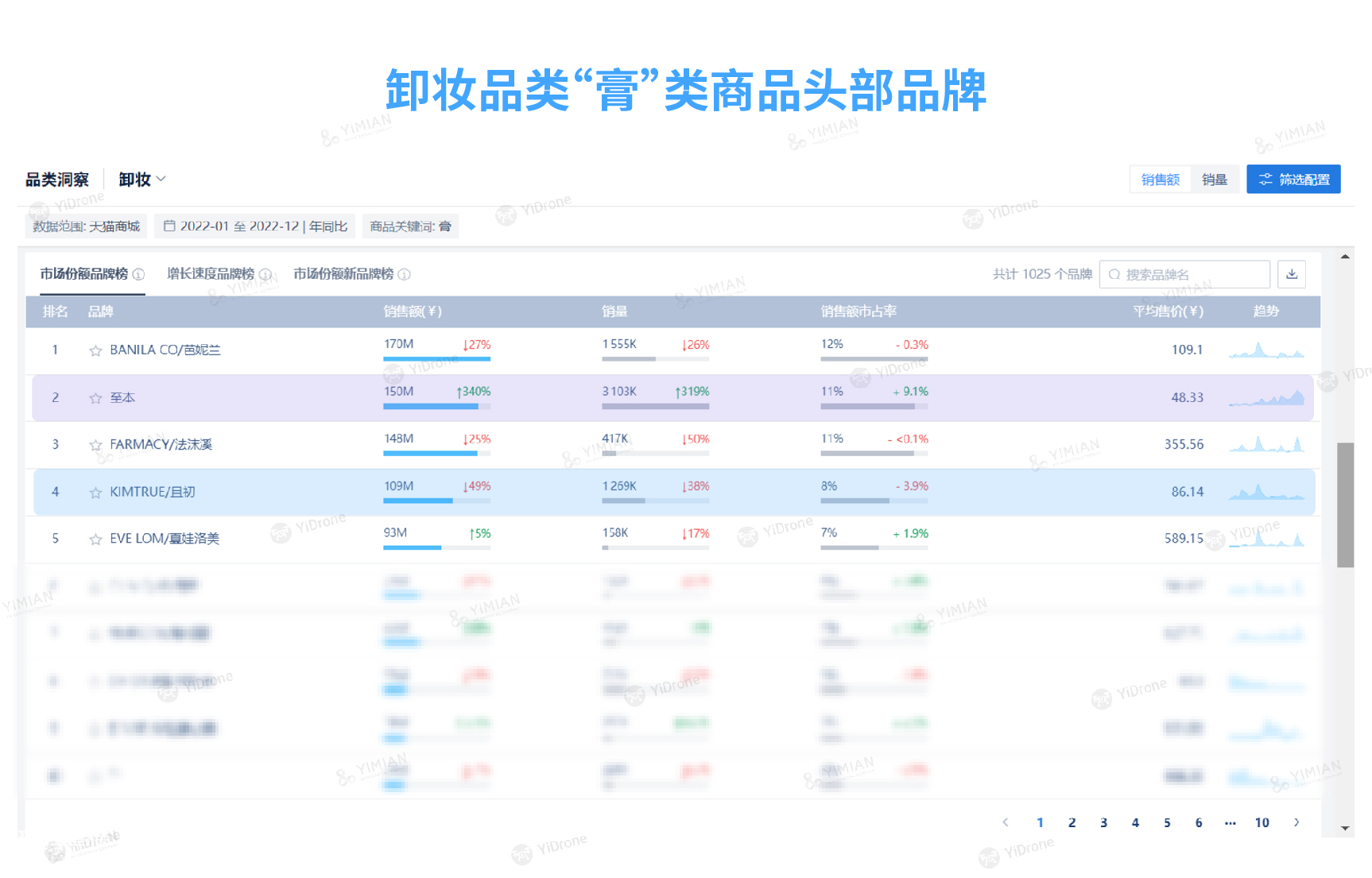Image resolution: width=1372 pixels, height=878 pixels.
Task: Click the vertical scrollbar thumb
Action: pyautogui.click(x=1345, y=505)
